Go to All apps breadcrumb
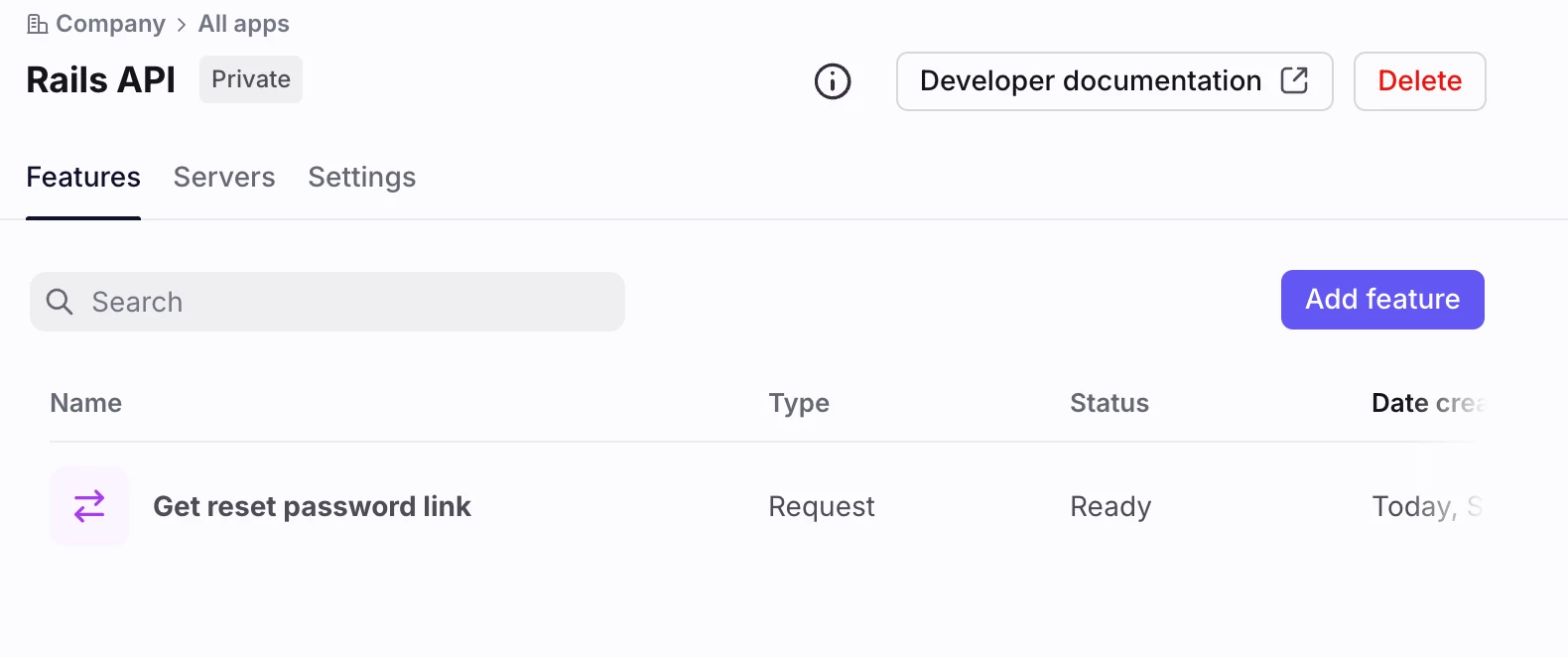The width and height of the screenshot is (1568, 657). (x=244, y=24)
